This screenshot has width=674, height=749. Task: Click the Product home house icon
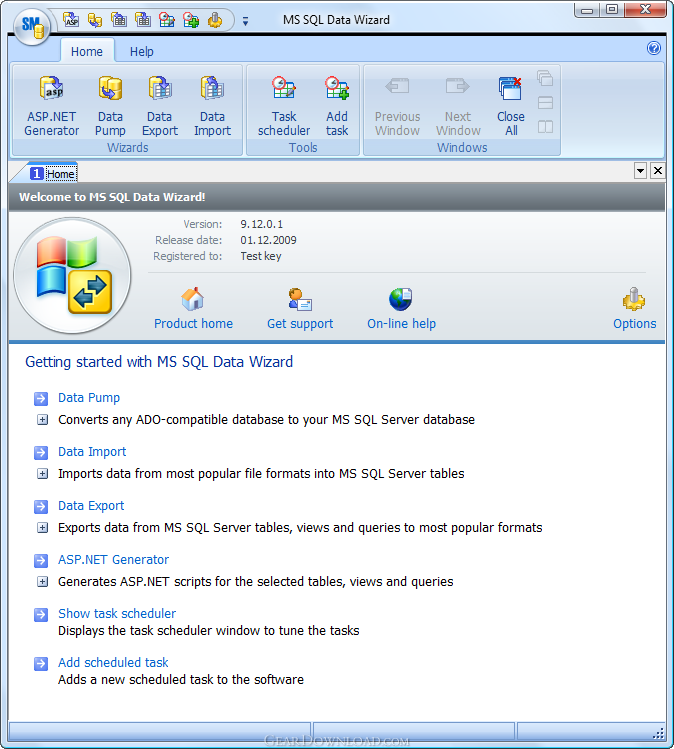[x=193, y=299]
